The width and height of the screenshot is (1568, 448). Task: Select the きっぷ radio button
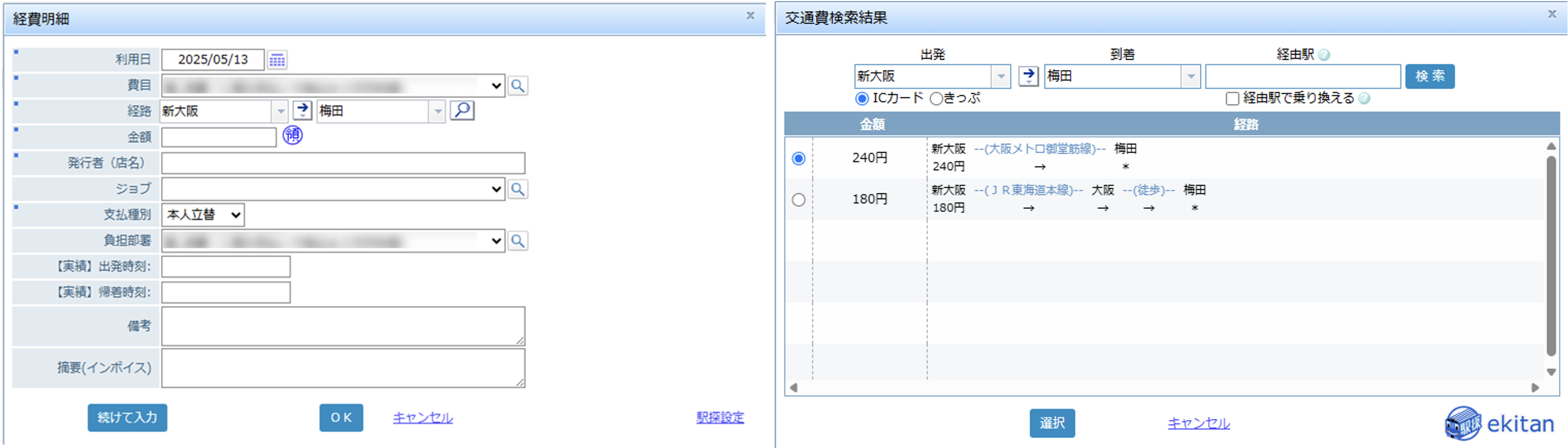pyautogui.click(x=936, y=99)
